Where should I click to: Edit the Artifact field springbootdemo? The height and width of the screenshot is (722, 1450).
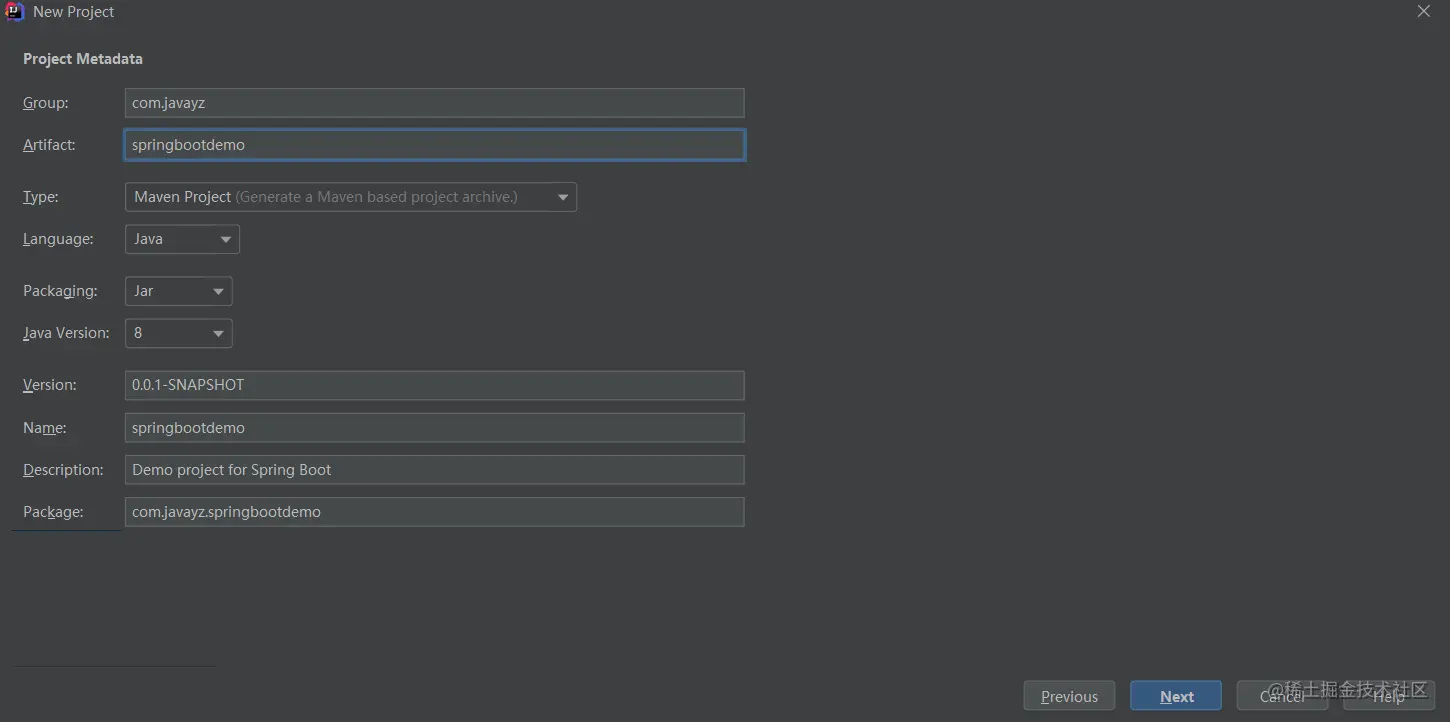pos(434,145)
